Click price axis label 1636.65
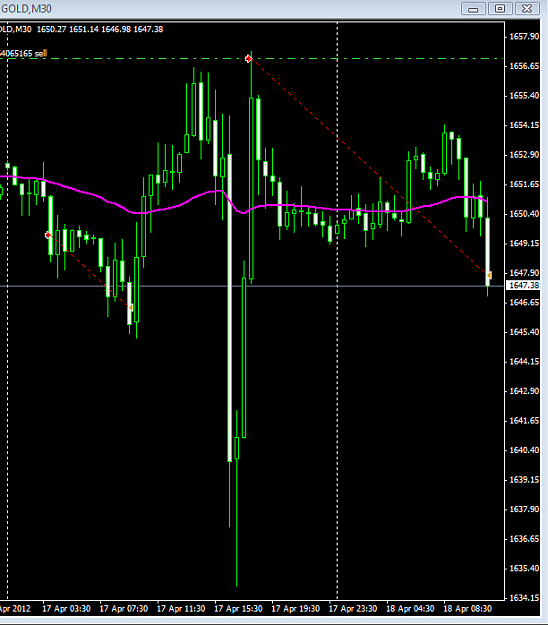The width and height of the screenshot is (548, 625). click(x=524, y=539)
